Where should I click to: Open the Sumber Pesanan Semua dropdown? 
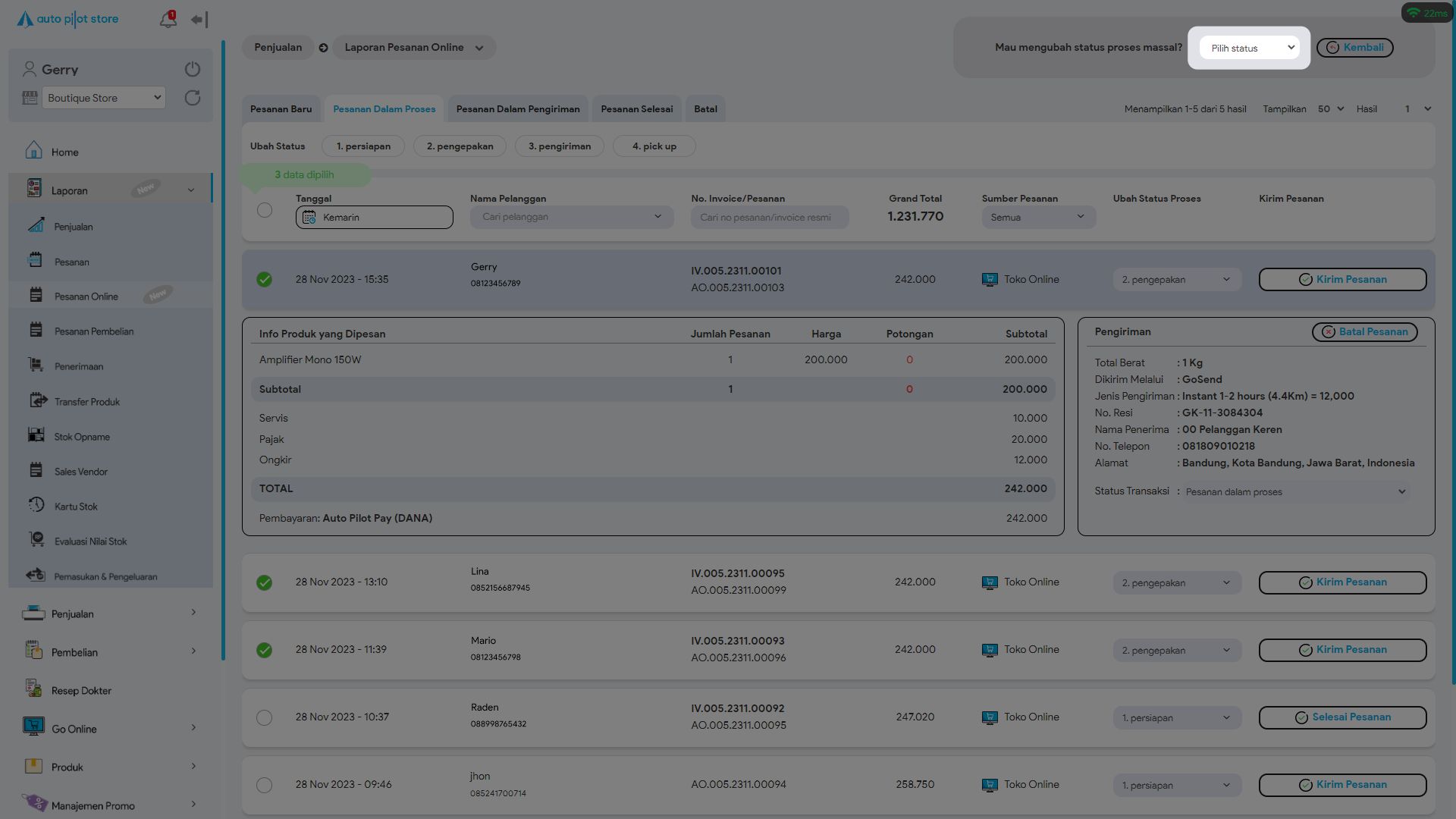(1038, 218)
